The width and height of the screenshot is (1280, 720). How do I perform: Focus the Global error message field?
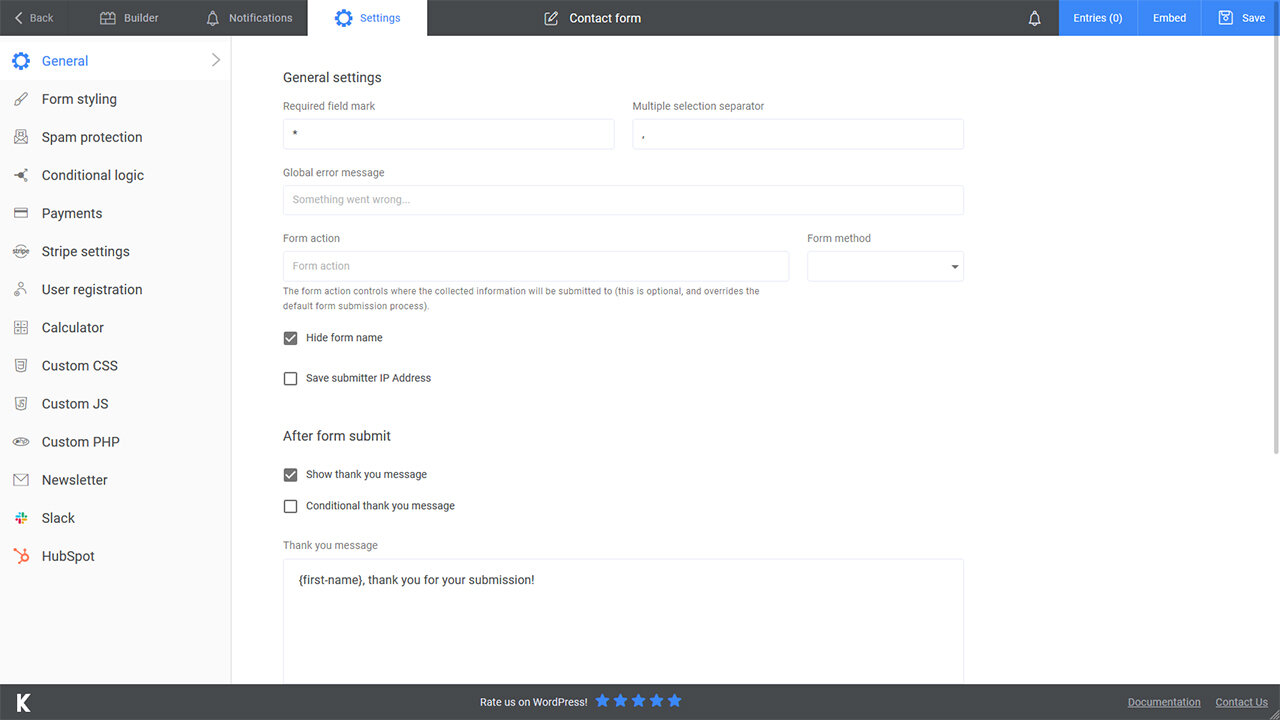click(623, 200)
